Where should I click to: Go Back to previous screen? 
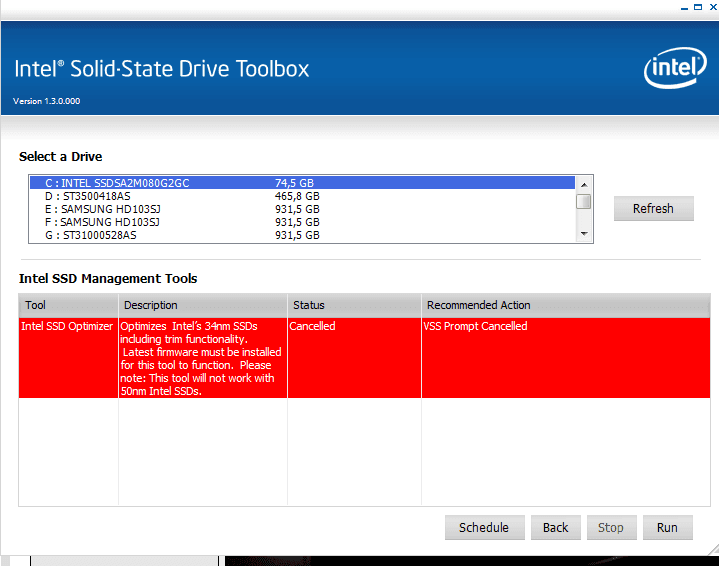[555, 527]
